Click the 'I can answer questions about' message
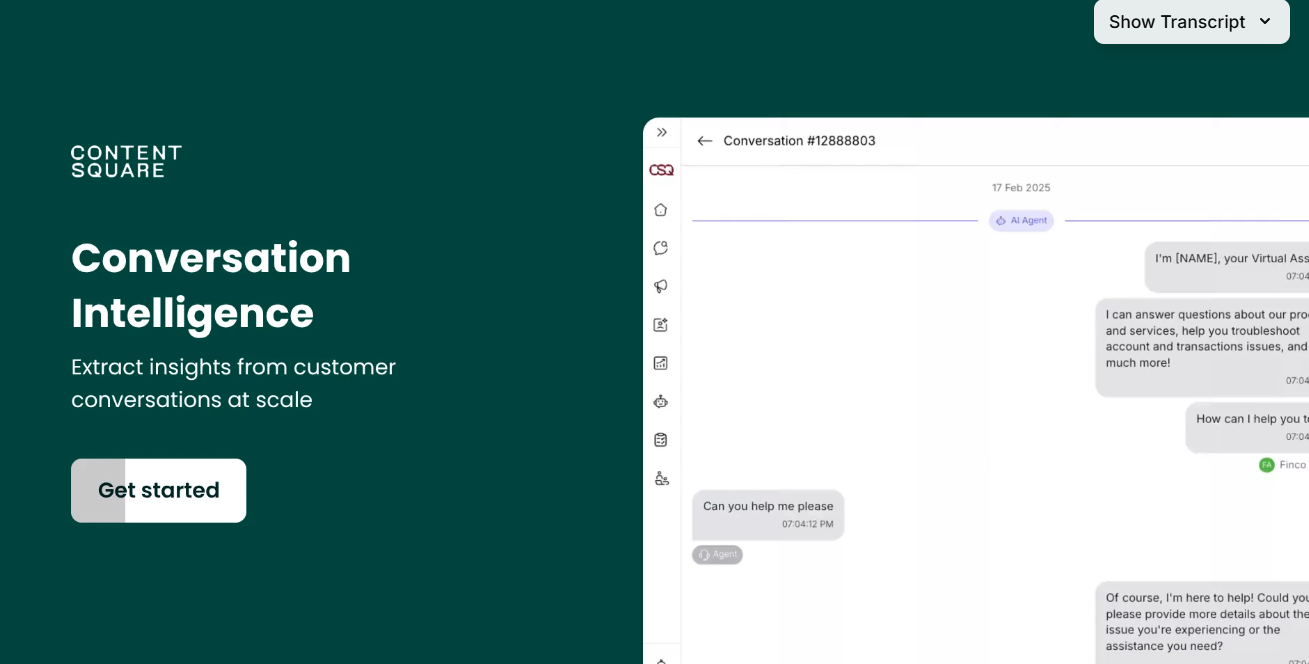This screenshot has height=664, width=1309. point(1202,347)
